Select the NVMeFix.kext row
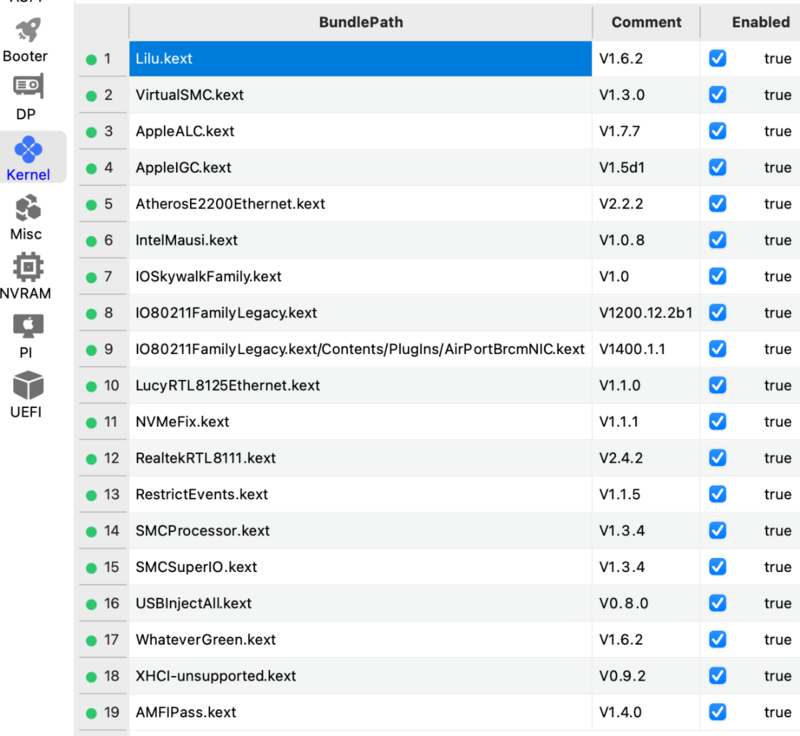The height and width of the screenshot is (736, 800). pyautogui.click(x=183, y=422)
